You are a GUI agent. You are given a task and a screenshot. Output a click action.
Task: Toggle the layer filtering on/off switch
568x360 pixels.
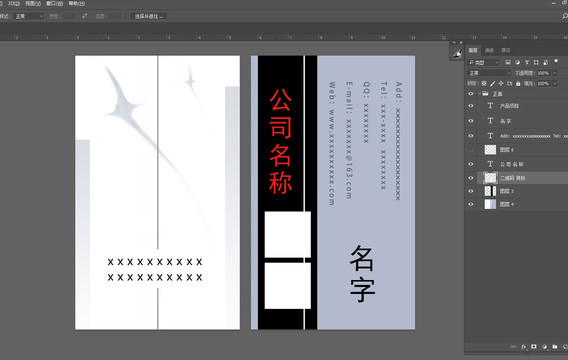(x=556, y=61)
